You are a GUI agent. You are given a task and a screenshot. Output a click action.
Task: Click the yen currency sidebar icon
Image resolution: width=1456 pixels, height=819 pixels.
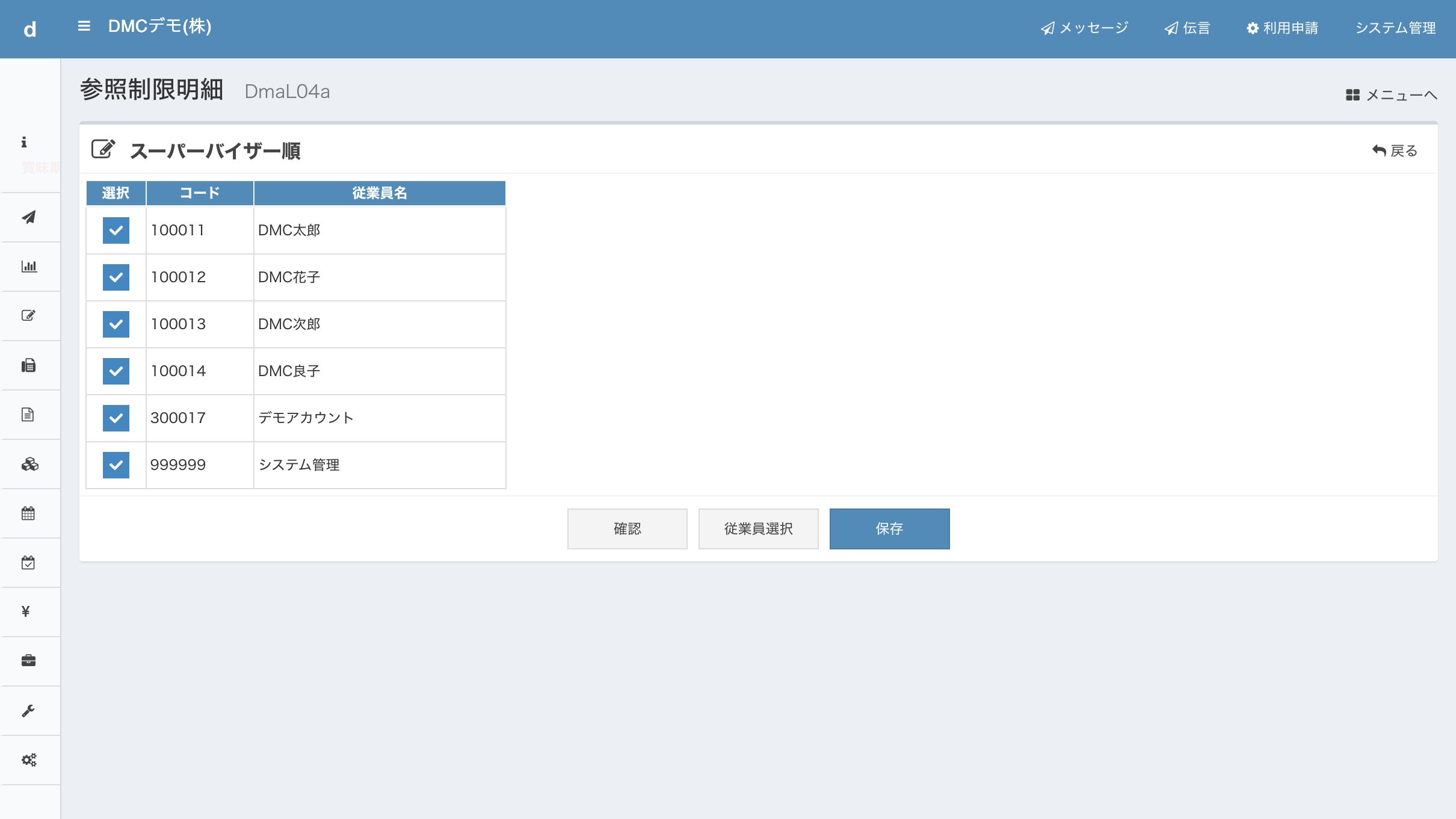[26, 612]
